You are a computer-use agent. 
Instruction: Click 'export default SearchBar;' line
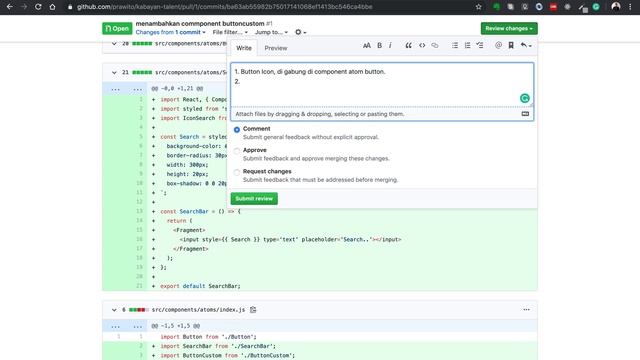pos(200,286)
